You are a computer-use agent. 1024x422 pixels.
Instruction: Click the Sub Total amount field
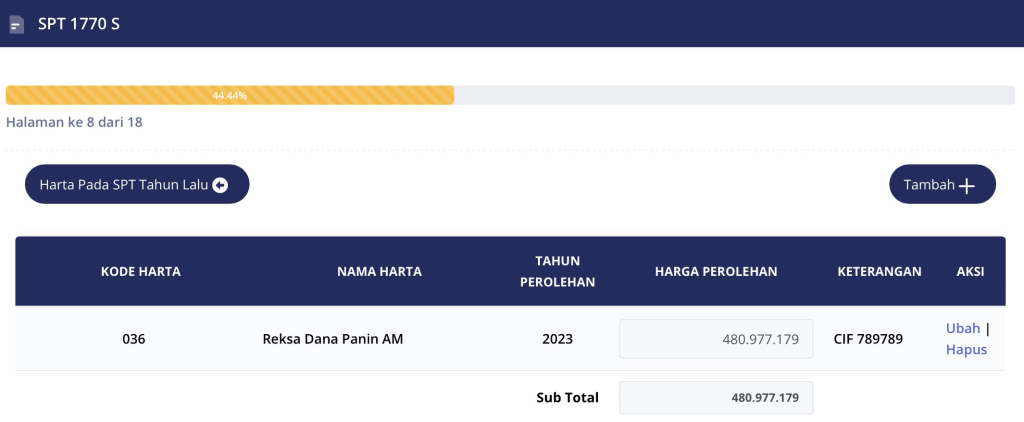(716, 397)
